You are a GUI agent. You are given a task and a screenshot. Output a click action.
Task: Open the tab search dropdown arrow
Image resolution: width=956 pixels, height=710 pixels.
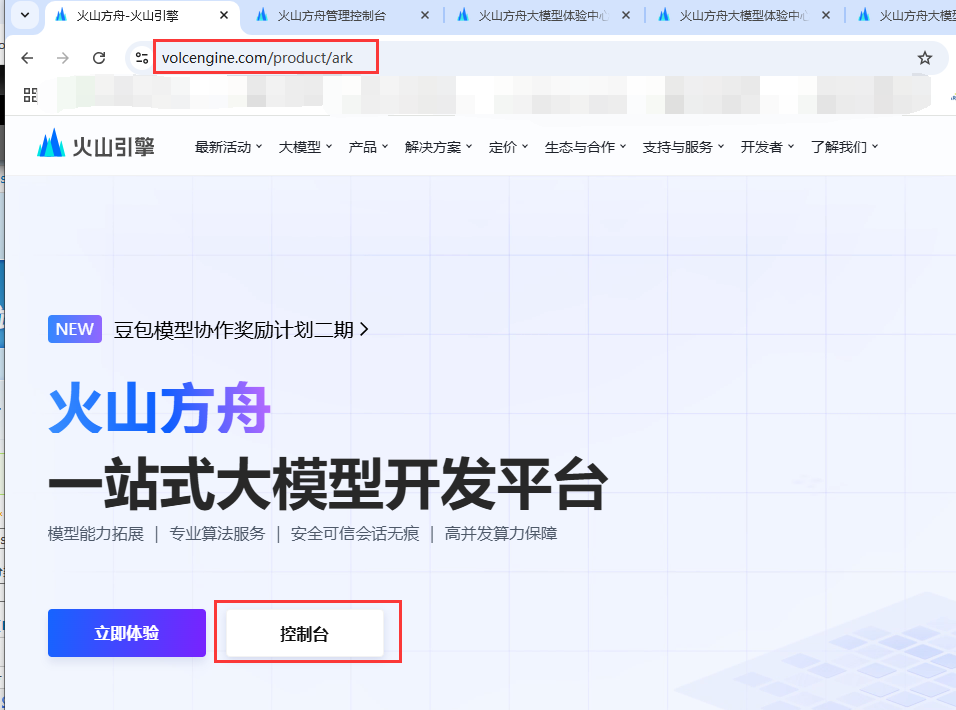(25, 15)
